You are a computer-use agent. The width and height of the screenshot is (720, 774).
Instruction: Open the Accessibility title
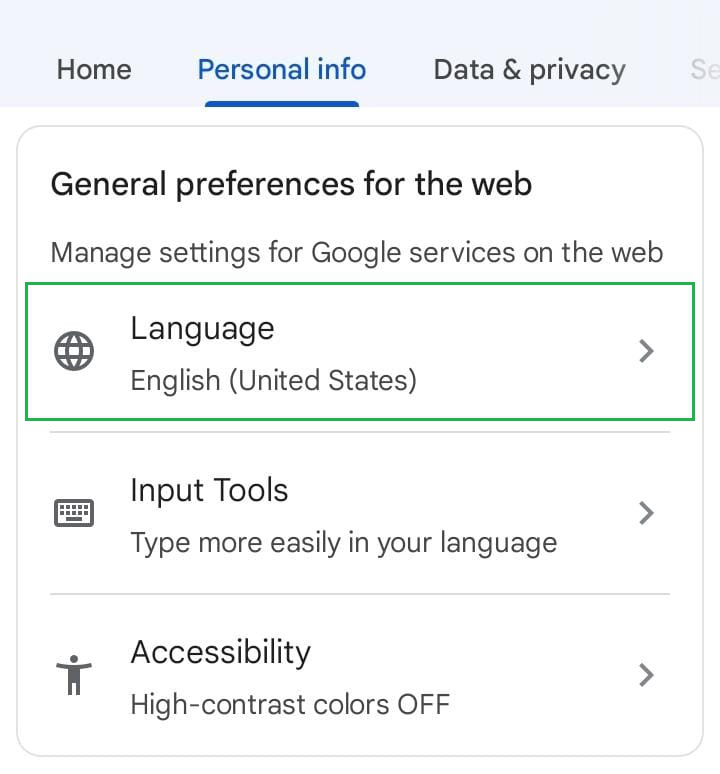pos(220,653)
